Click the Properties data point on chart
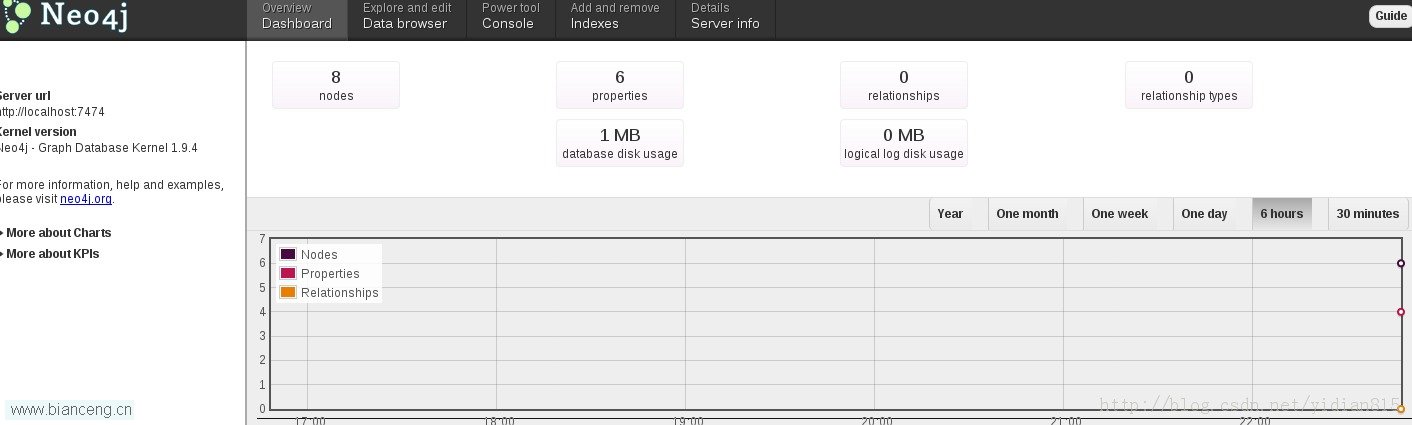 [1401, 312]
